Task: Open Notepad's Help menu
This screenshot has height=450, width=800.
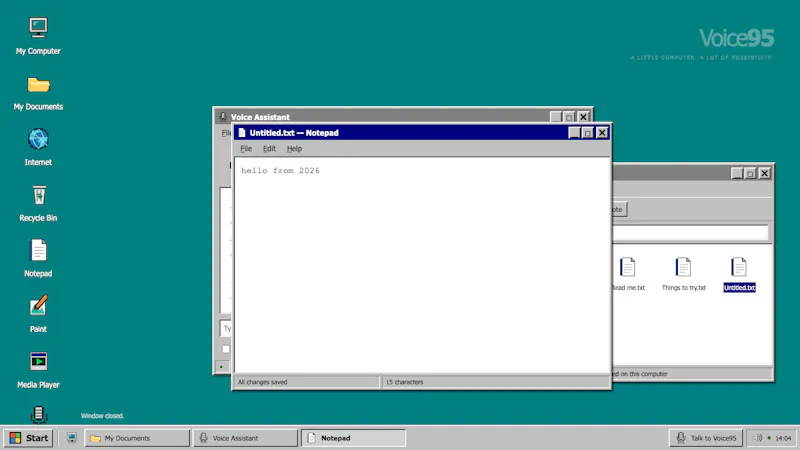Action: pyautogui.click(x=294, y=148)
